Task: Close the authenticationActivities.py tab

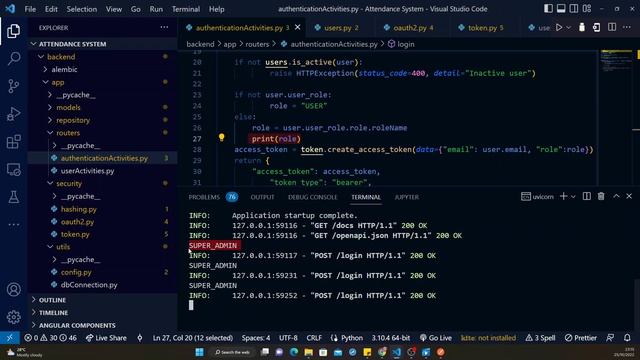Action: 298,27
